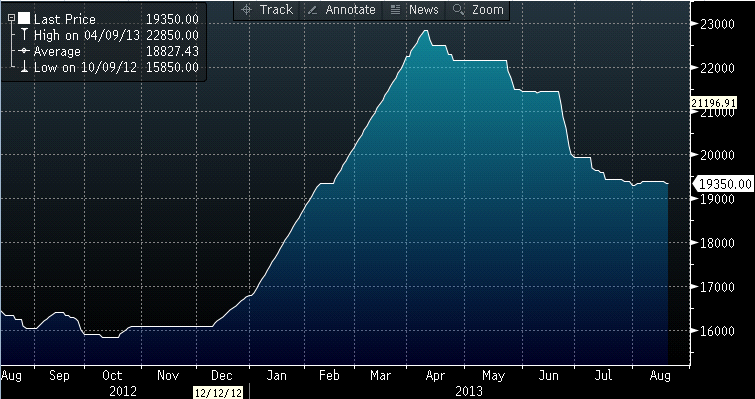Click the white Last Price swatch
The image size is (755, 399).
[24, 19]
